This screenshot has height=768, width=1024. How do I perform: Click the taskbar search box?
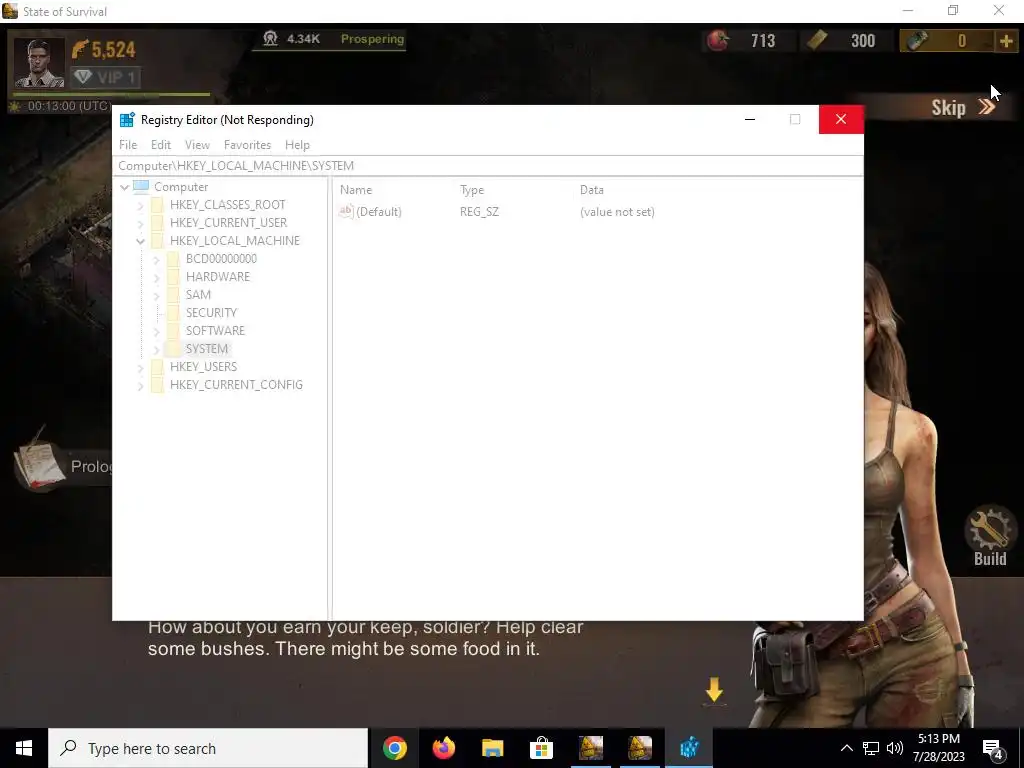pyautogui.click(x=208, y=748)
